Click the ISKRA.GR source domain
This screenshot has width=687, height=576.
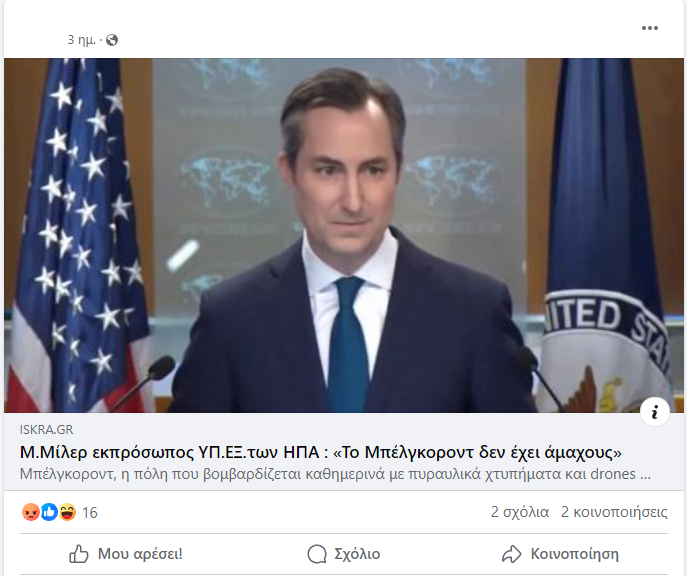46,430
